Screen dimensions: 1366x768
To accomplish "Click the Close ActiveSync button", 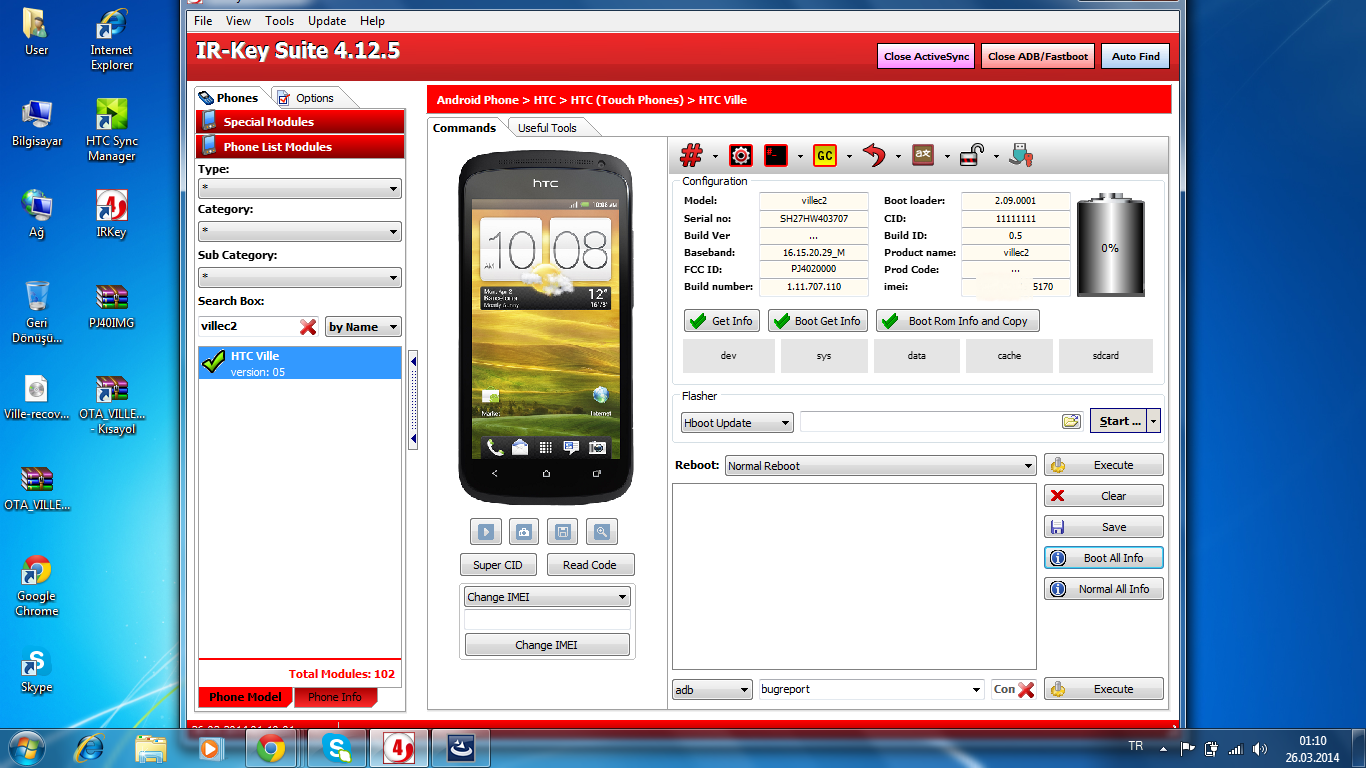I will [x=926, y=56].
